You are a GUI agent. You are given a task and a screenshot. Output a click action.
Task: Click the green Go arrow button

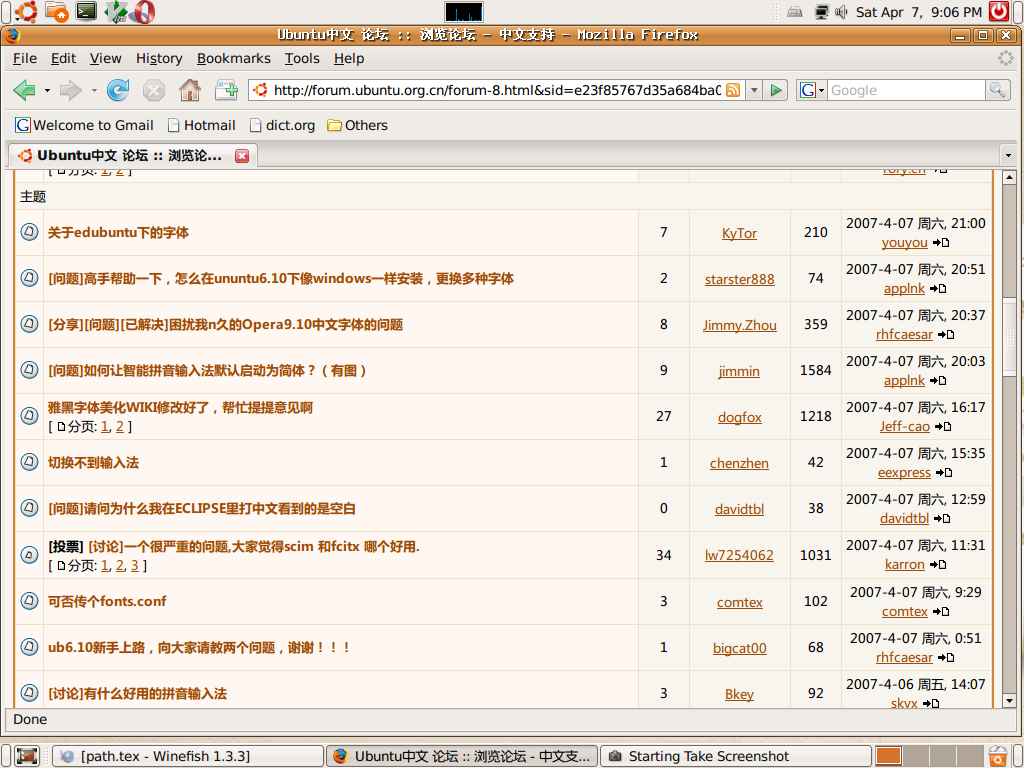pyautogui.click(x=776, y=90)
